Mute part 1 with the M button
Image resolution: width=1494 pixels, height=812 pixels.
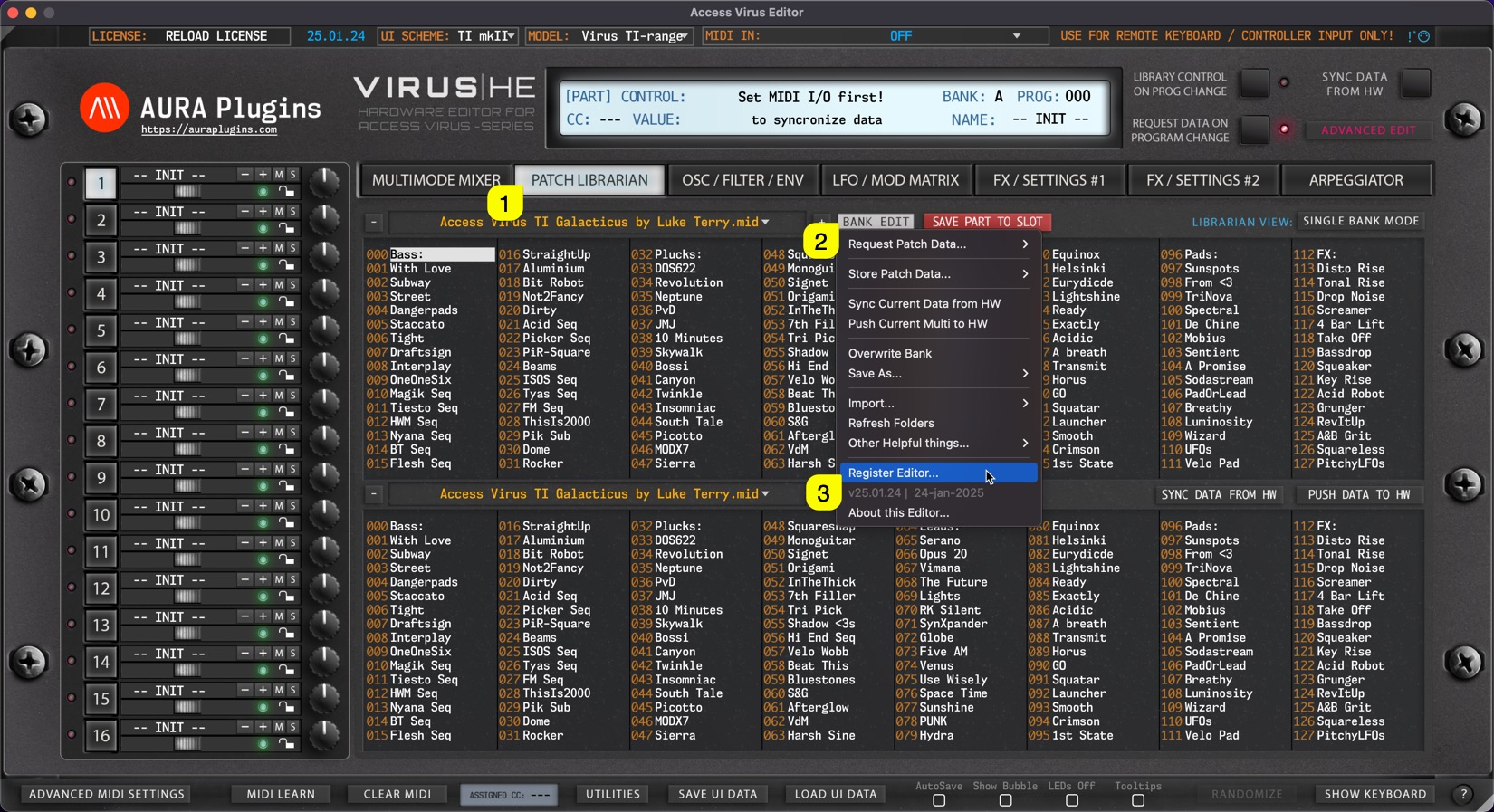[x=279, y=175]
